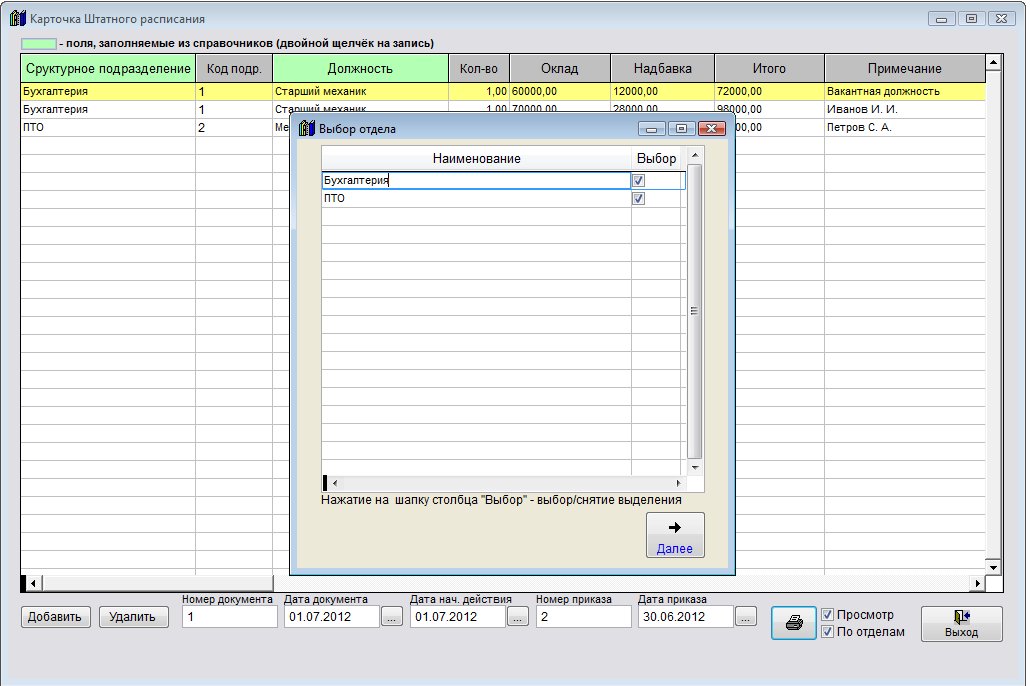1030x686 pixels.
Task: Maximize the Выбор отдела dialog
Action: [x=682, y=129]
